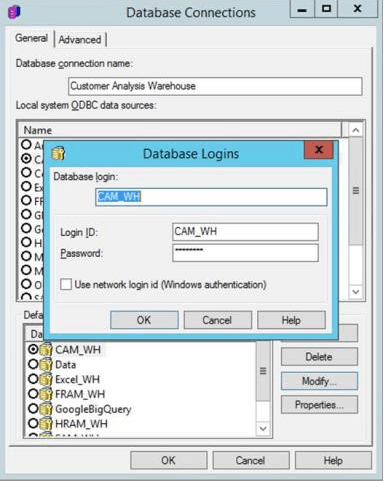Click OK in Database Connections window
385x481 pixels.
pos(168,460)
